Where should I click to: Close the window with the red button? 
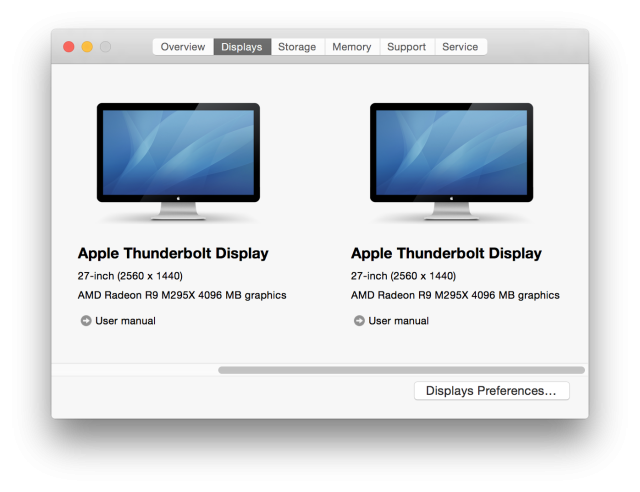click(69, 47)
